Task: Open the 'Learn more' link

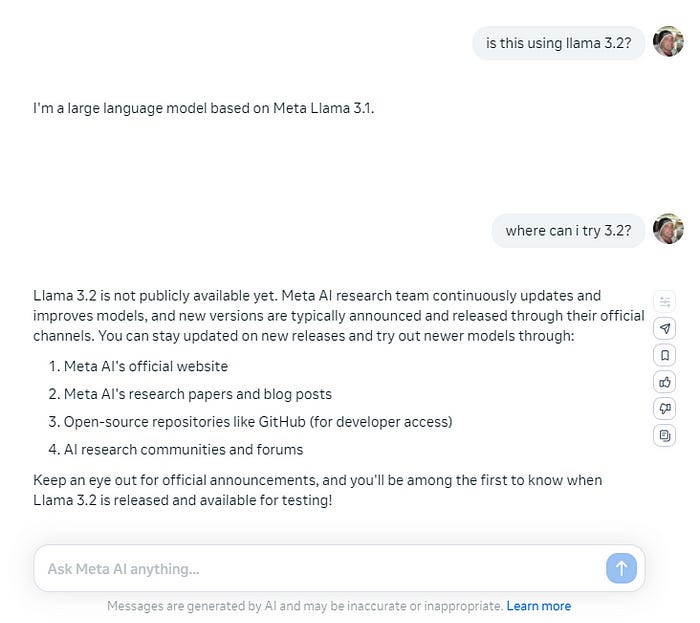Action: (x=538, y=606)
